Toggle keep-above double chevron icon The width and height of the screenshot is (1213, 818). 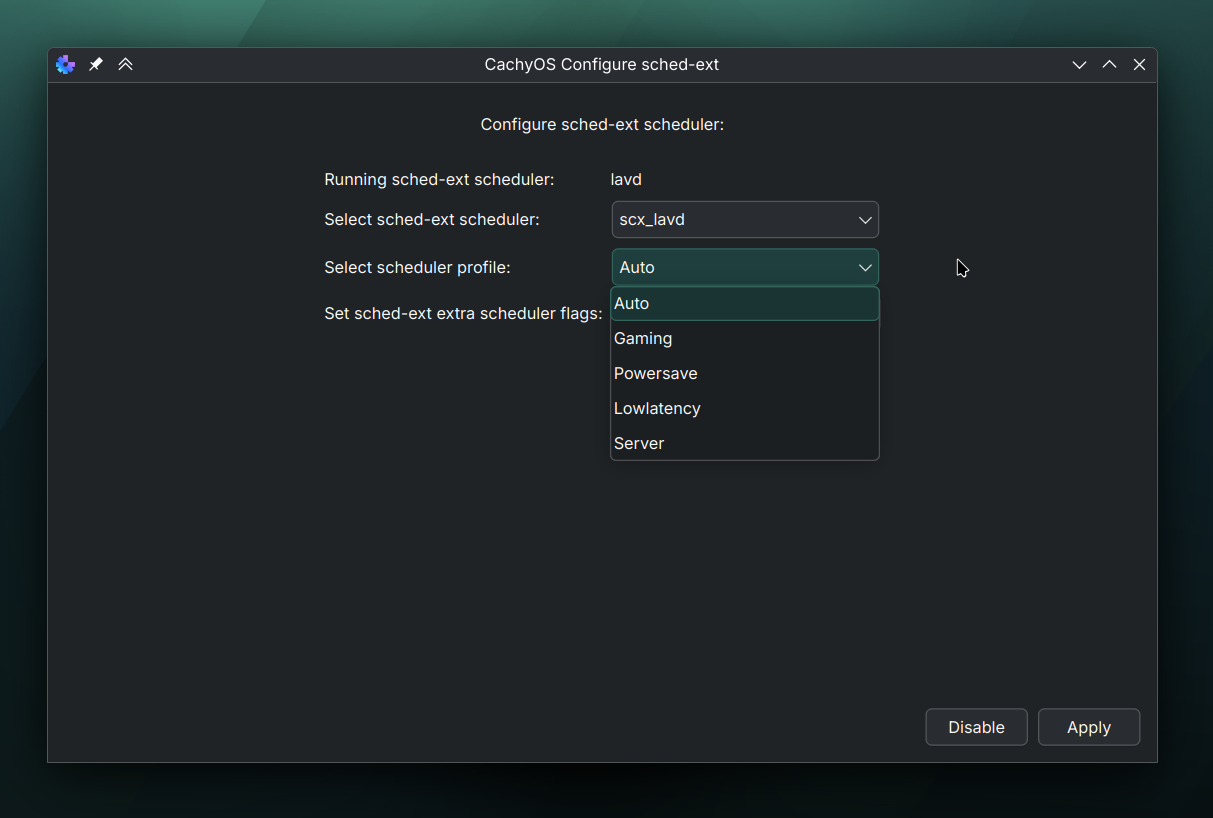[x=125, y=65]
